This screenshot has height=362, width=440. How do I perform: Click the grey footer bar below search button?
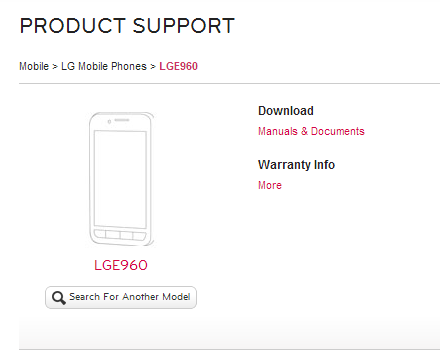229,333
